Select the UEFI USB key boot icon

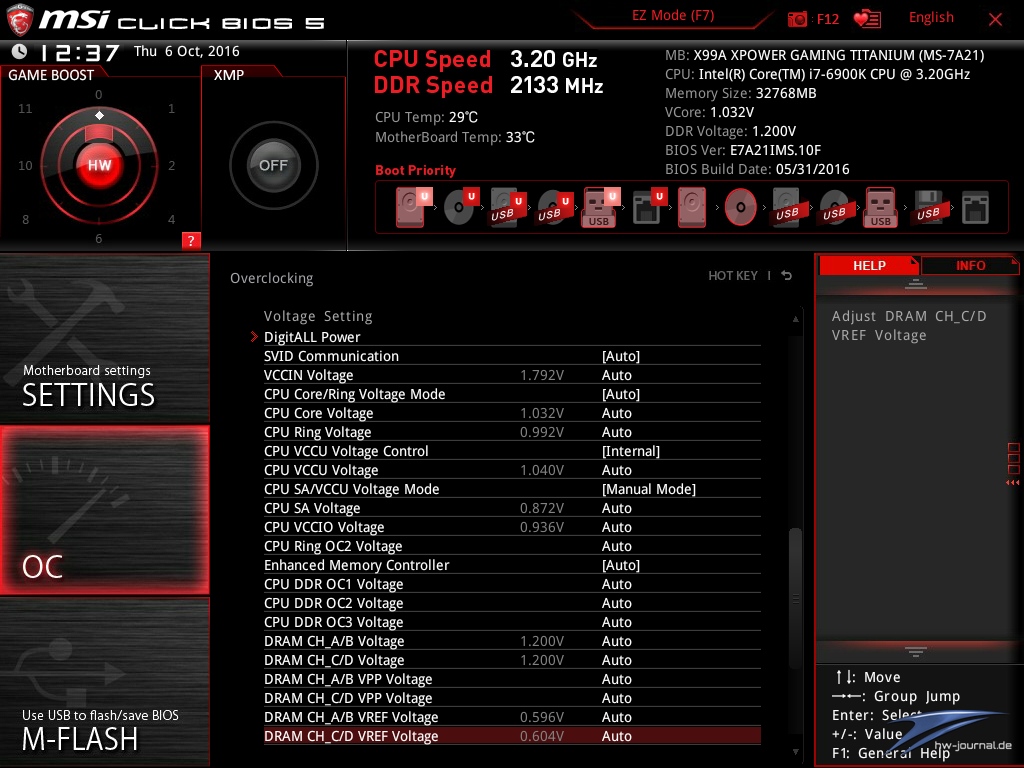(x=600, y=208)
